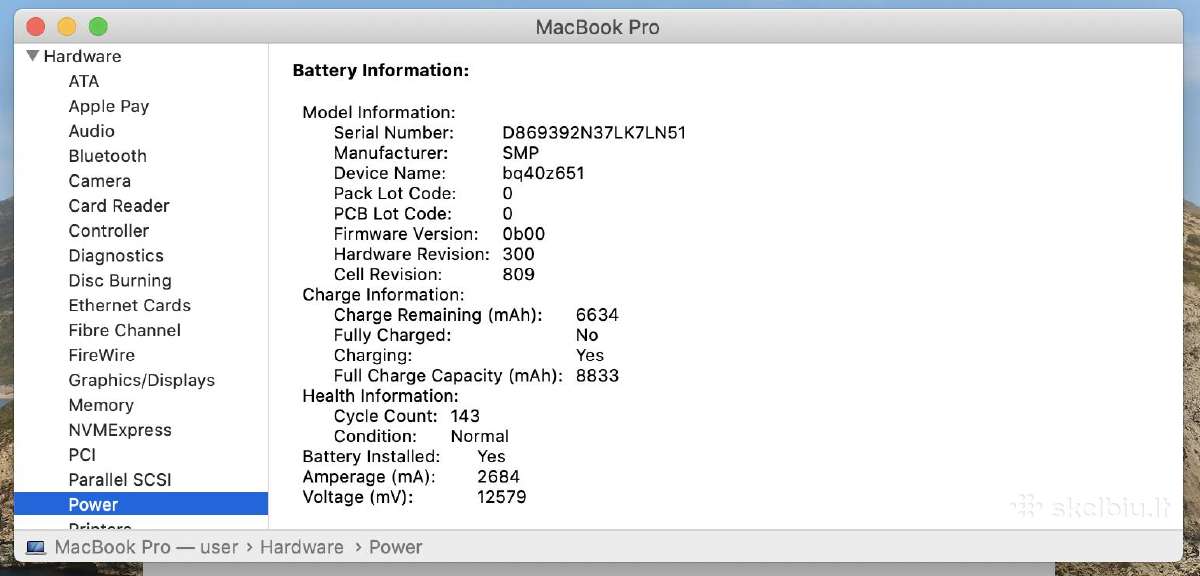Click condition value Normal
Screen dimensions: 1200x576
(479, 436)
